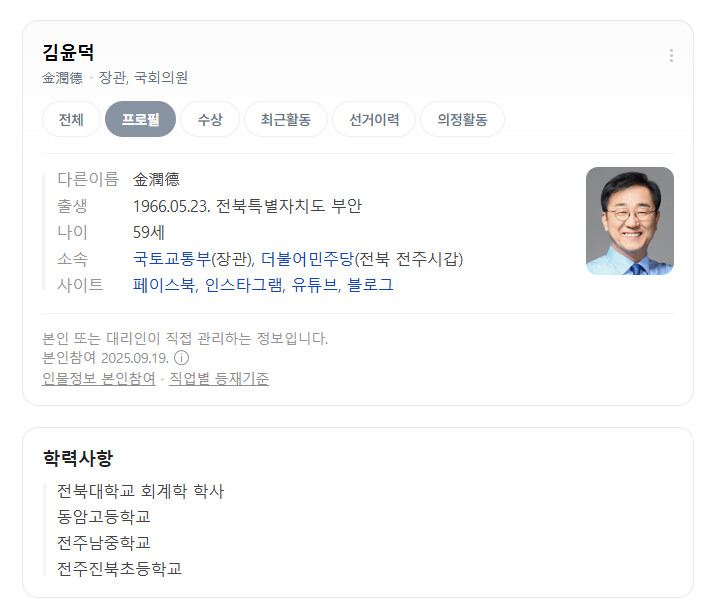Viewport: 712px width, 615px height.
Task: Visit the 유튜브 site link
Action: [315, 285]
